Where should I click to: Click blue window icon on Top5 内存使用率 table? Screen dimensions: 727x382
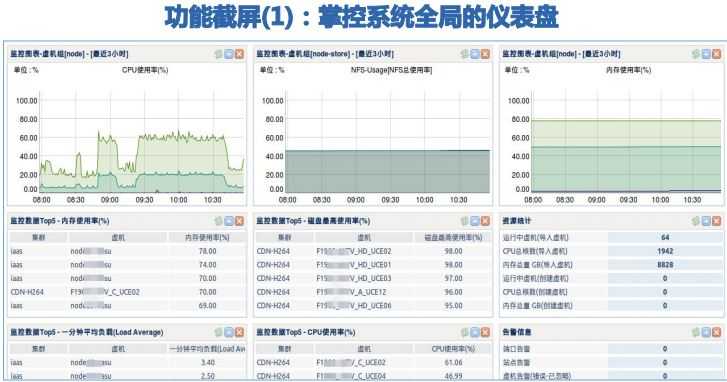pyautogui.click(x=229, y=221)
